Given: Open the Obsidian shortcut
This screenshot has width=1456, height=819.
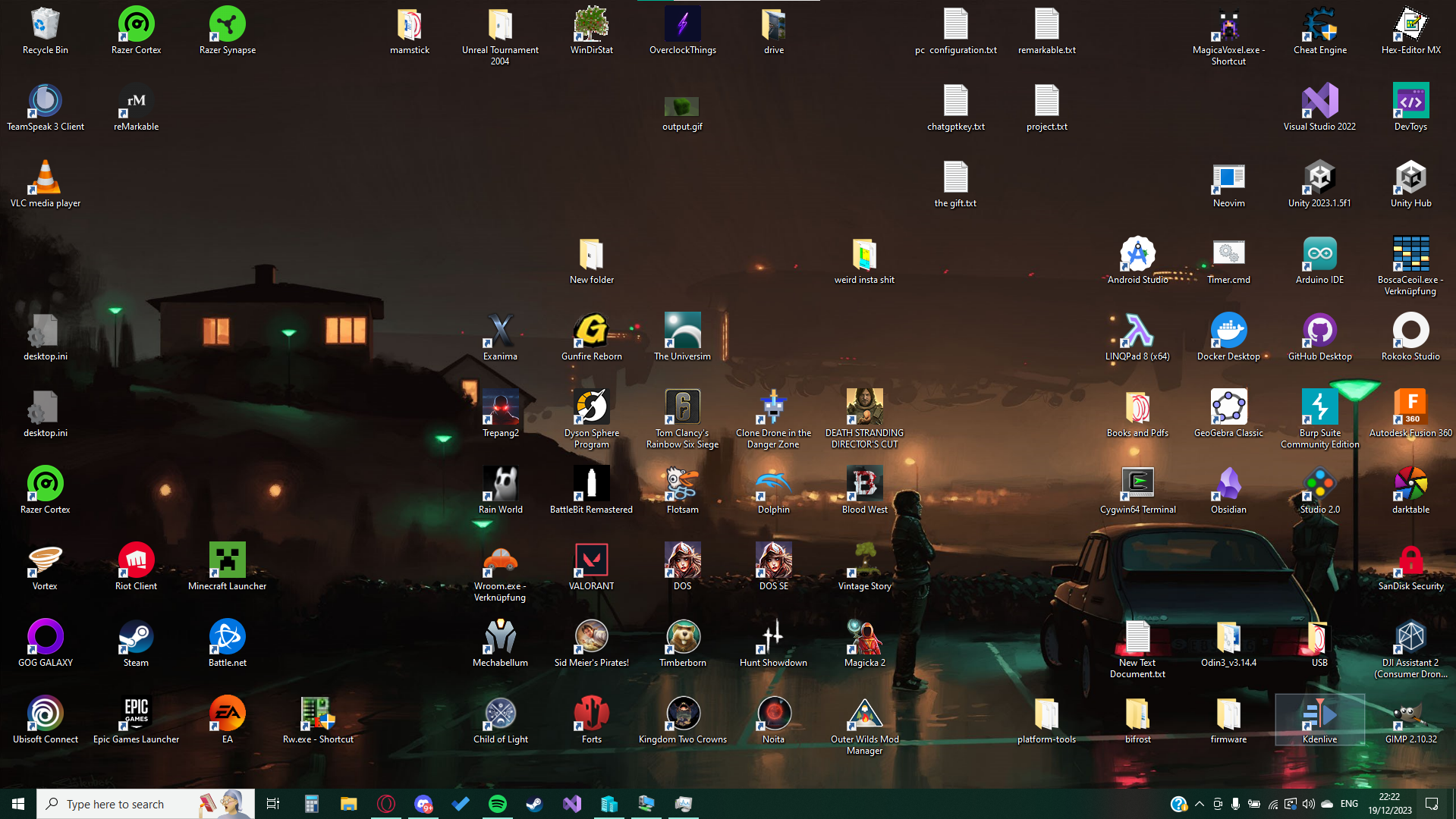Looking at the screenshot, I should pyautogui.click(x=1229, y=490).
